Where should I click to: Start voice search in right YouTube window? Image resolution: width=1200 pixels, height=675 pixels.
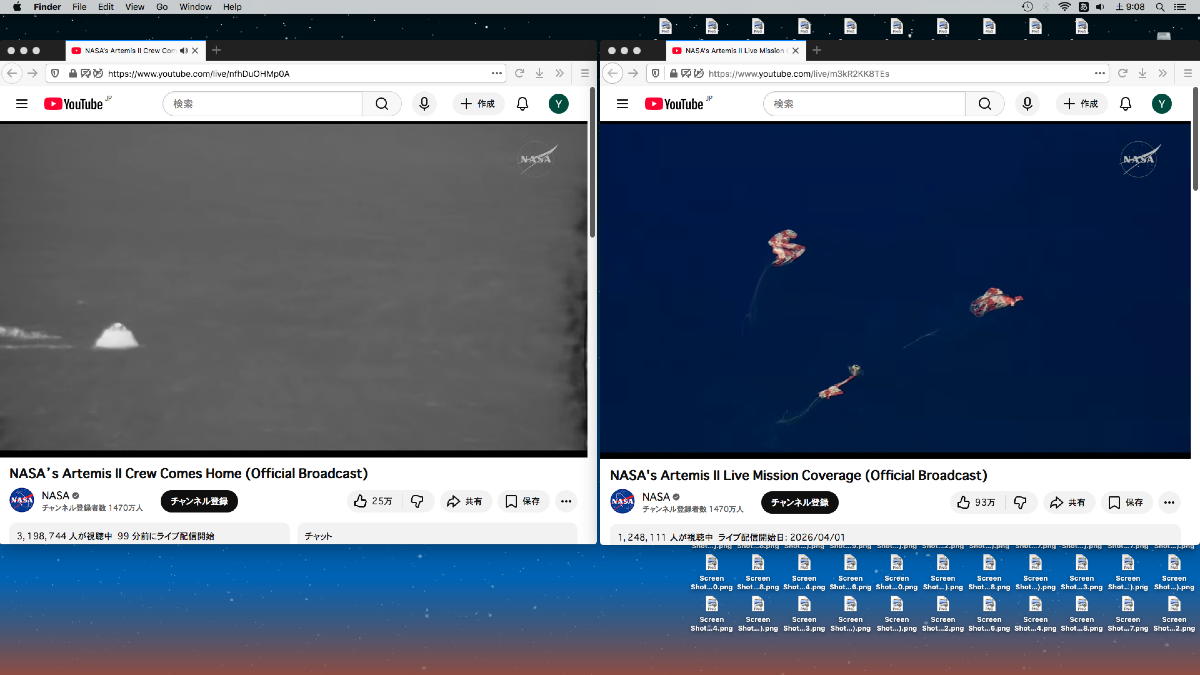coord(1027,103)
